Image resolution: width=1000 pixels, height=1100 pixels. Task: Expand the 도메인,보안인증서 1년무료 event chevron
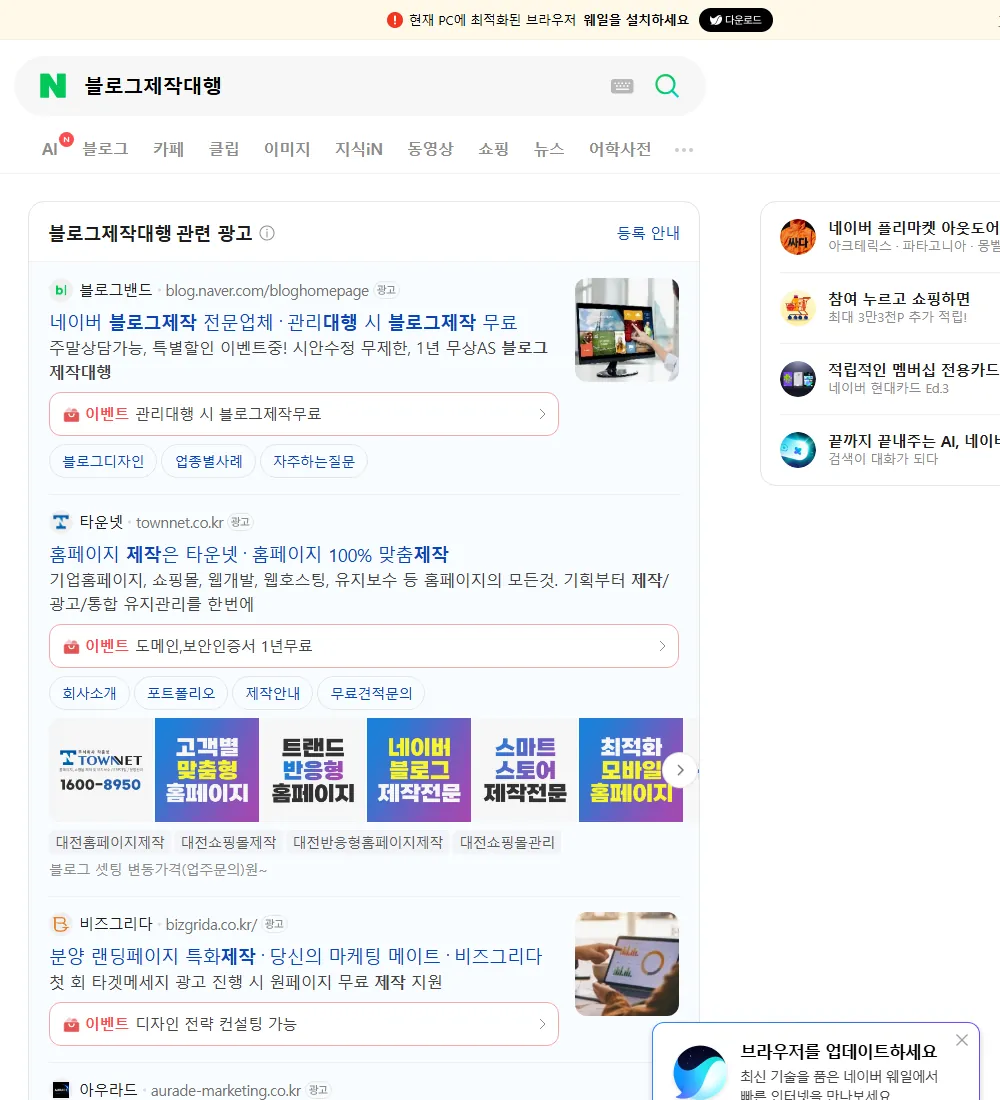click(662, 645)
